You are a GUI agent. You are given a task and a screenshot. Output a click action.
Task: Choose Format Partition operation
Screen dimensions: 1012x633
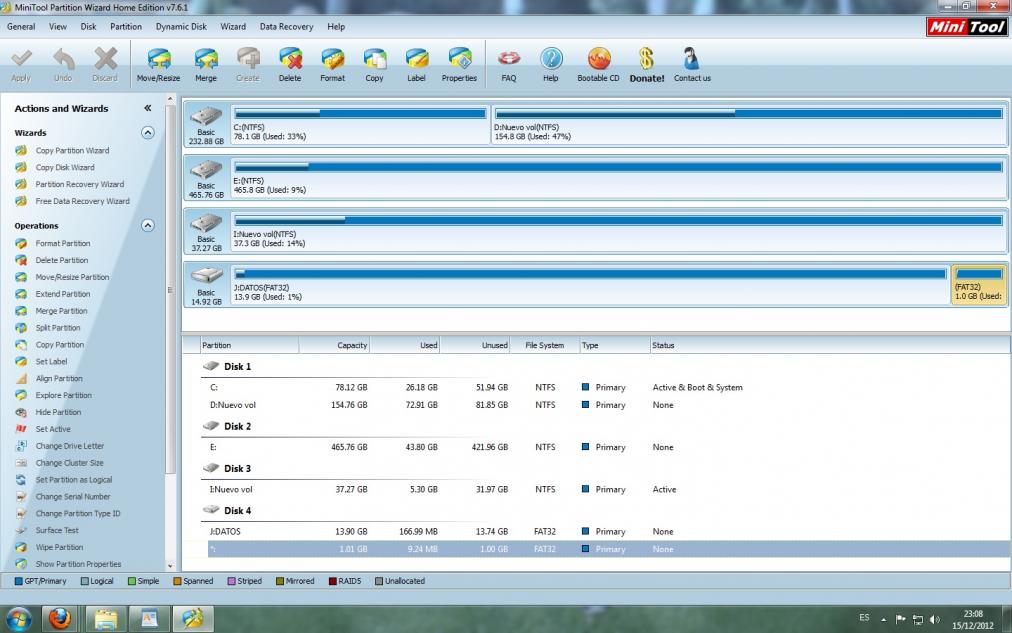(63, 243)
